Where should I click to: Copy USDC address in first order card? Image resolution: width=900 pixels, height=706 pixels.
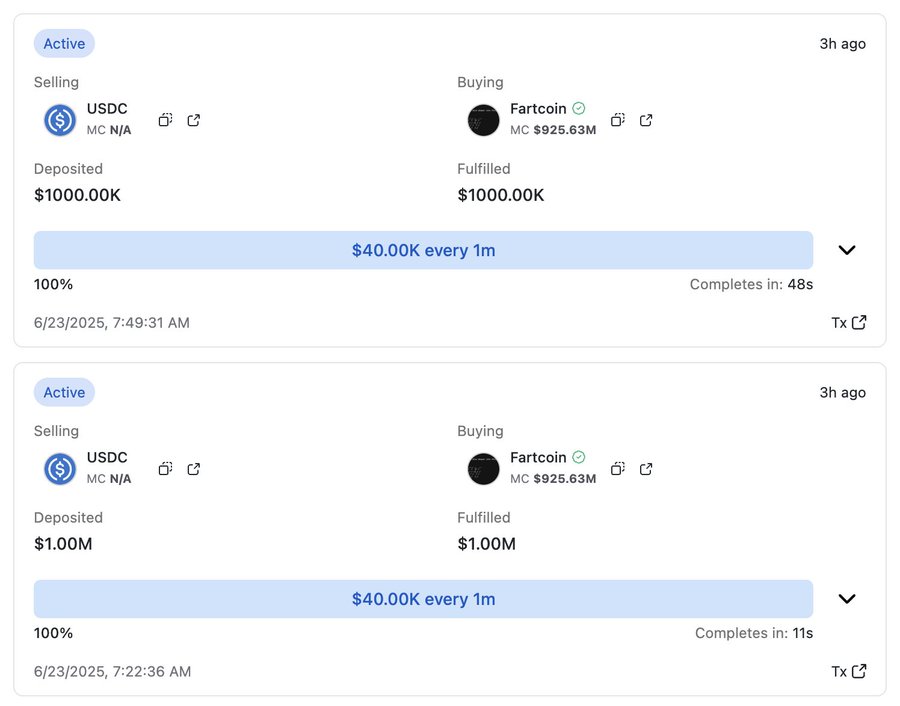pos(166,120)
